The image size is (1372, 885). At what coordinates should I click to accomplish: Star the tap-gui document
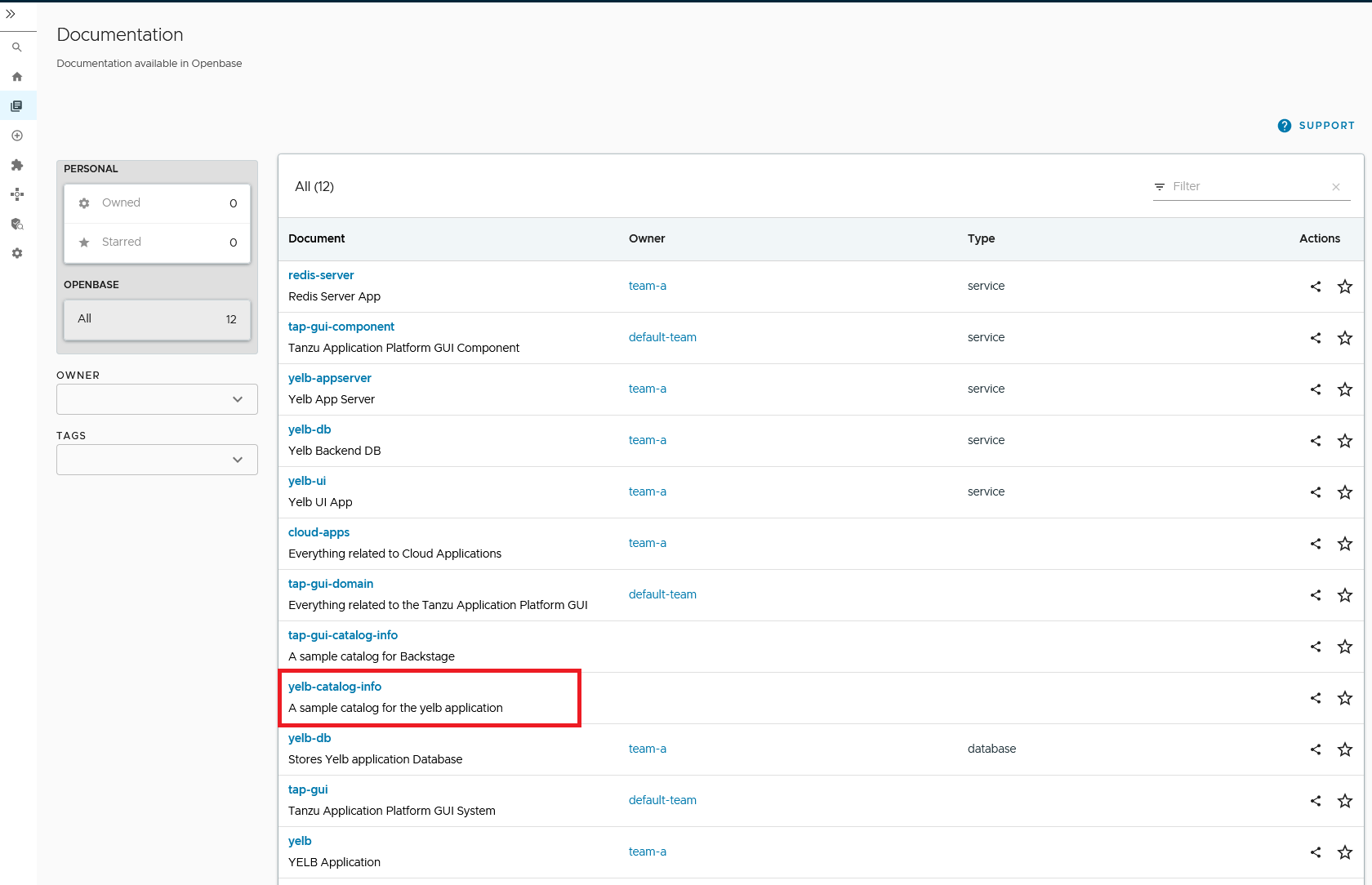(1344, 801)
